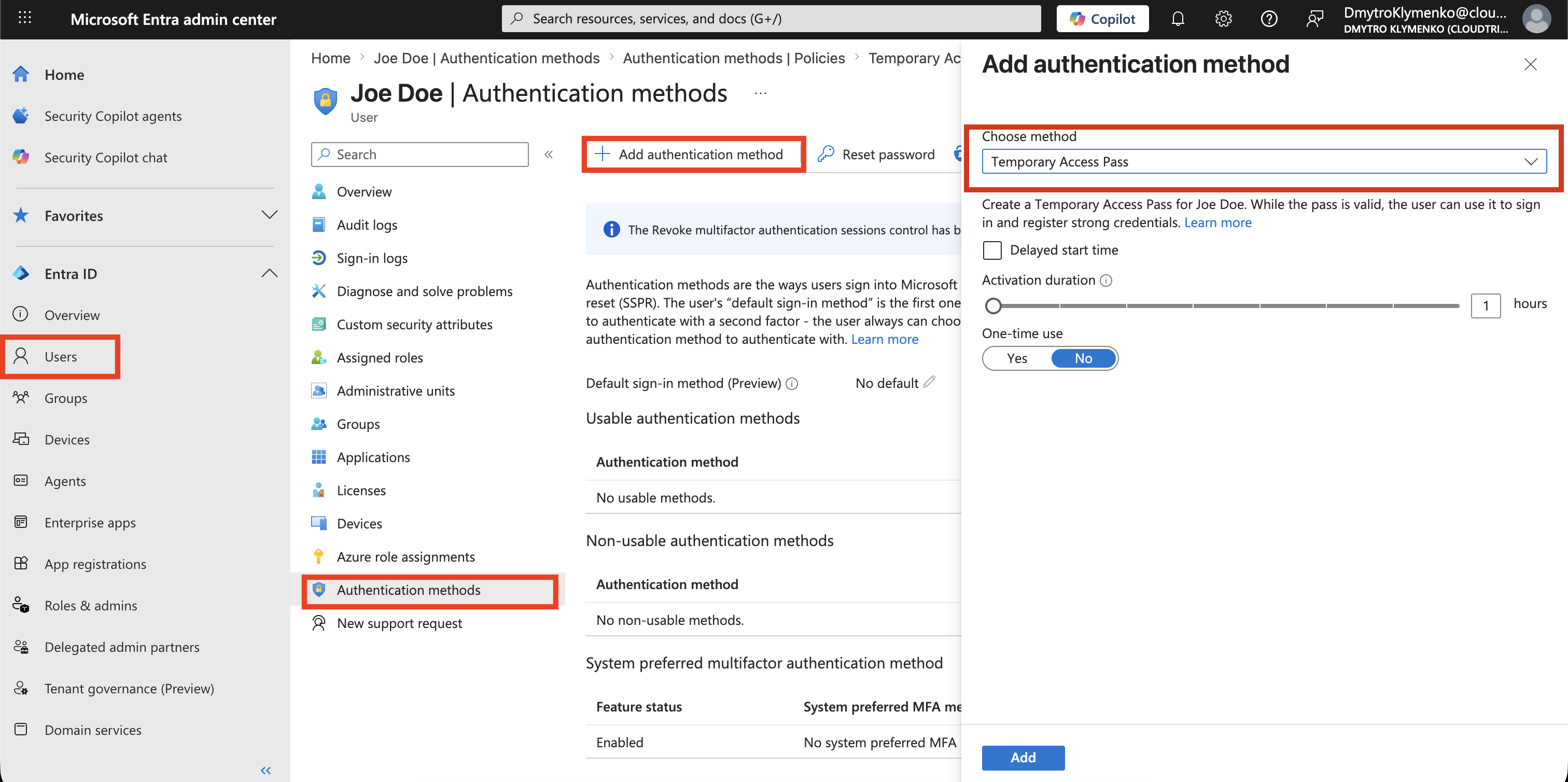Open Licenses in user menu

tap(361, 490)
